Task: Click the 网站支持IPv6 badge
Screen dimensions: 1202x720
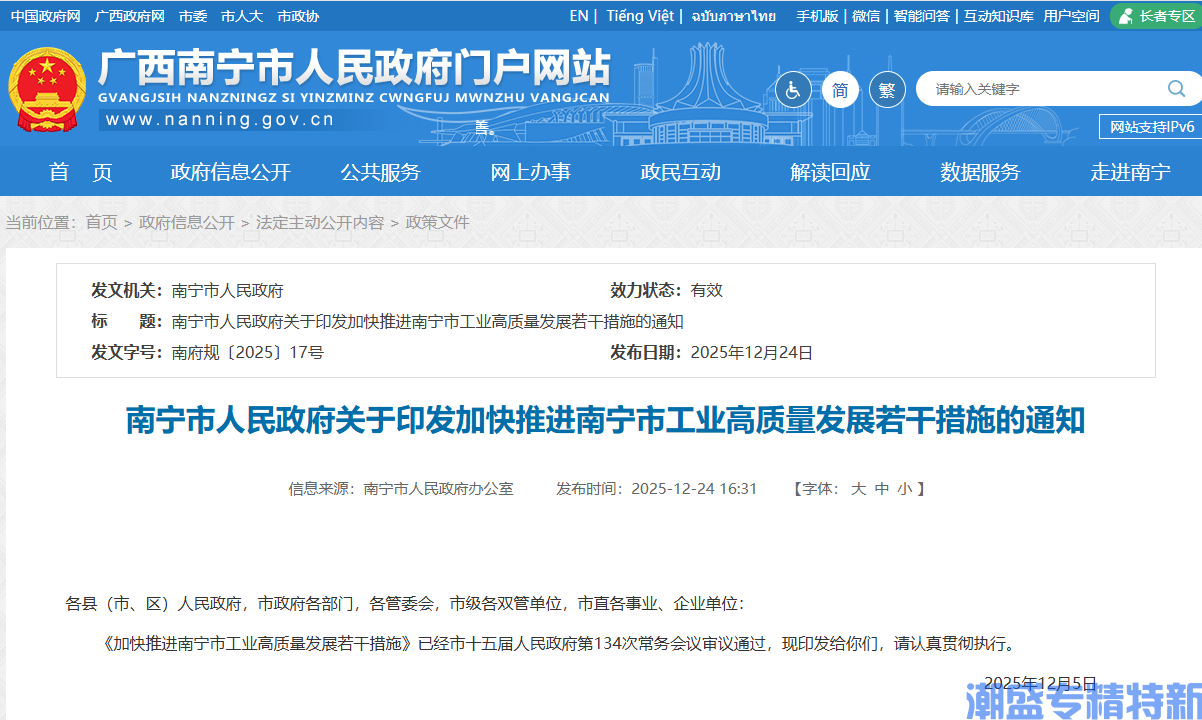Action: coord(1149,126)
